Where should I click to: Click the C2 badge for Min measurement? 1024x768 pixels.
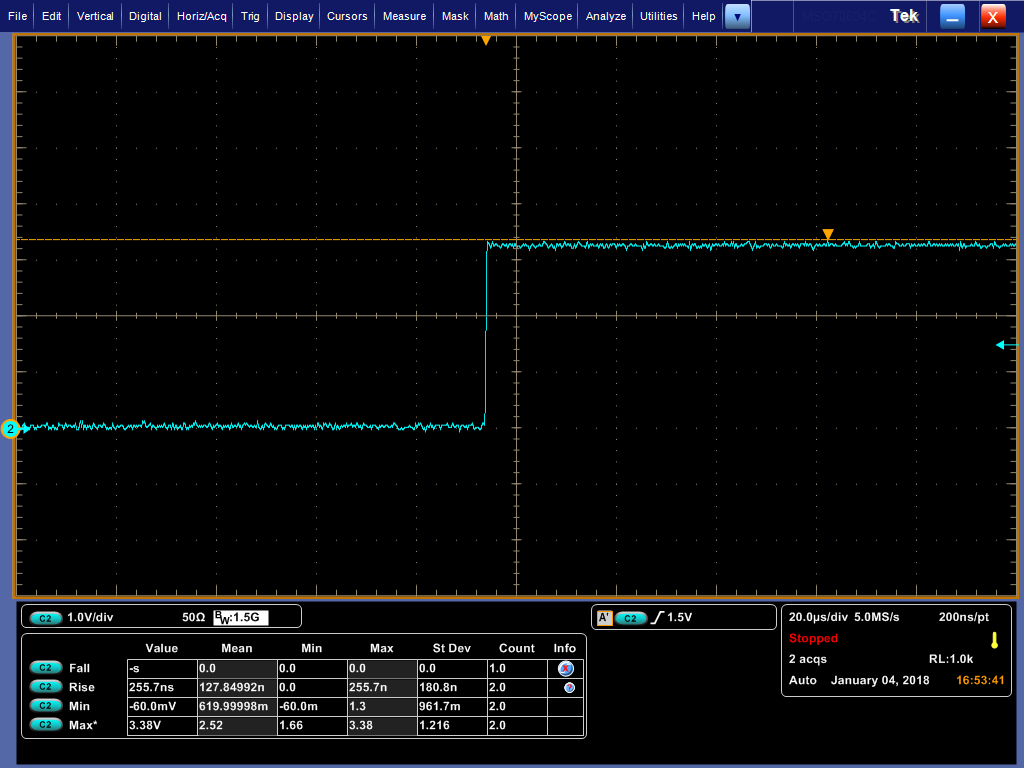coord(46,705)
